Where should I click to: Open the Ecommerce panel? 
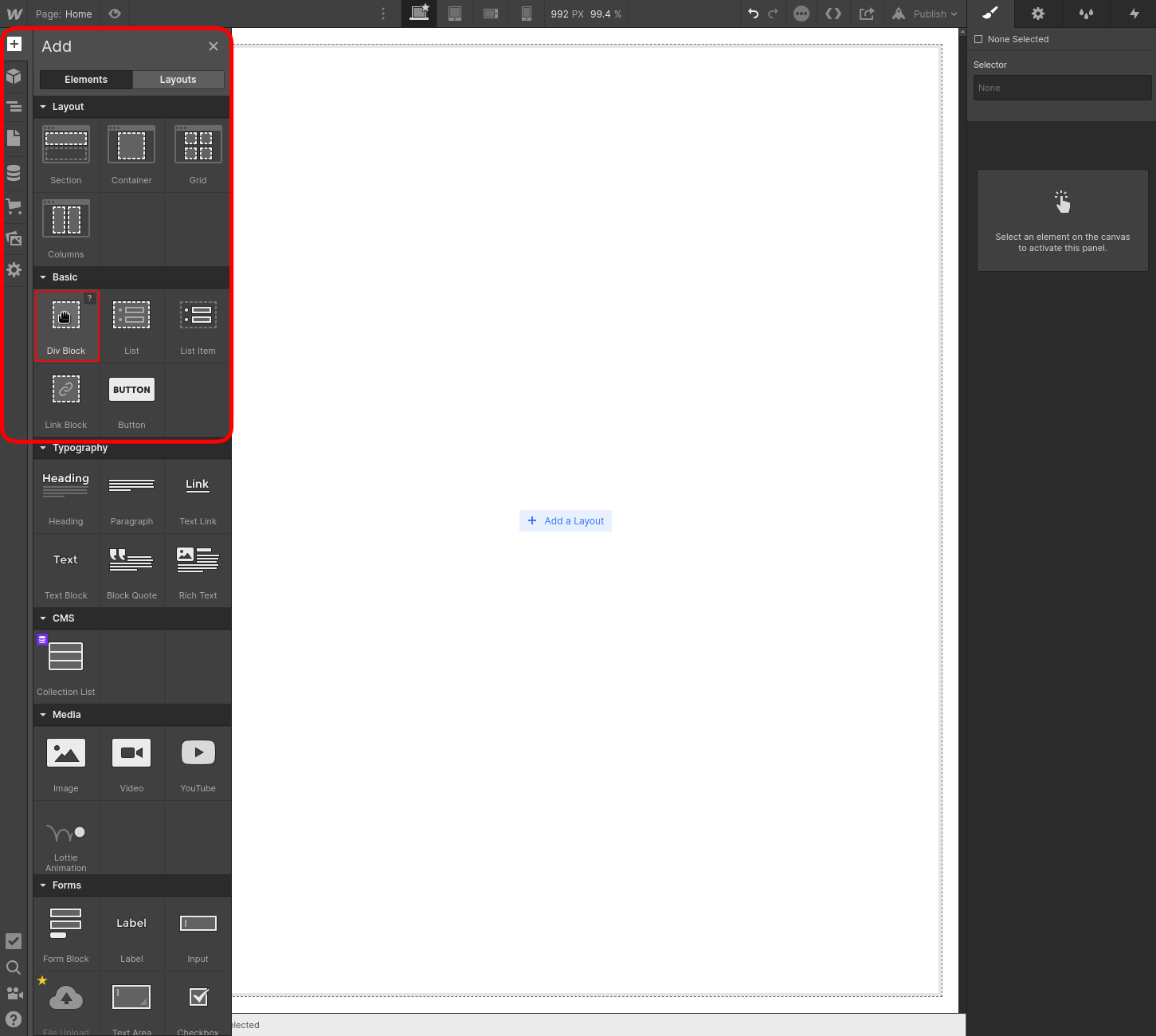tap(14, 206)
